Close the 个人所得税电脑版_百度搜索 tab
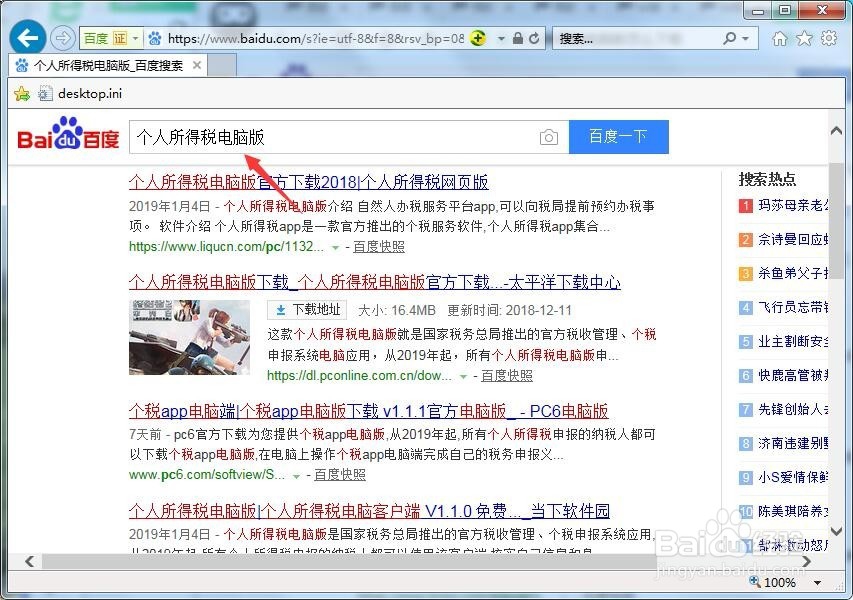This screenshot has height=600, width=853. [197, 65]
